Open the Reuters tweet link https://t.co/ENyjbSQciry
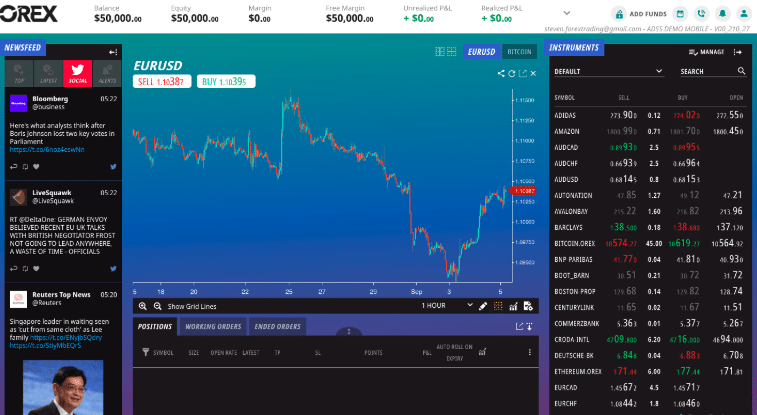 point(66,338)
